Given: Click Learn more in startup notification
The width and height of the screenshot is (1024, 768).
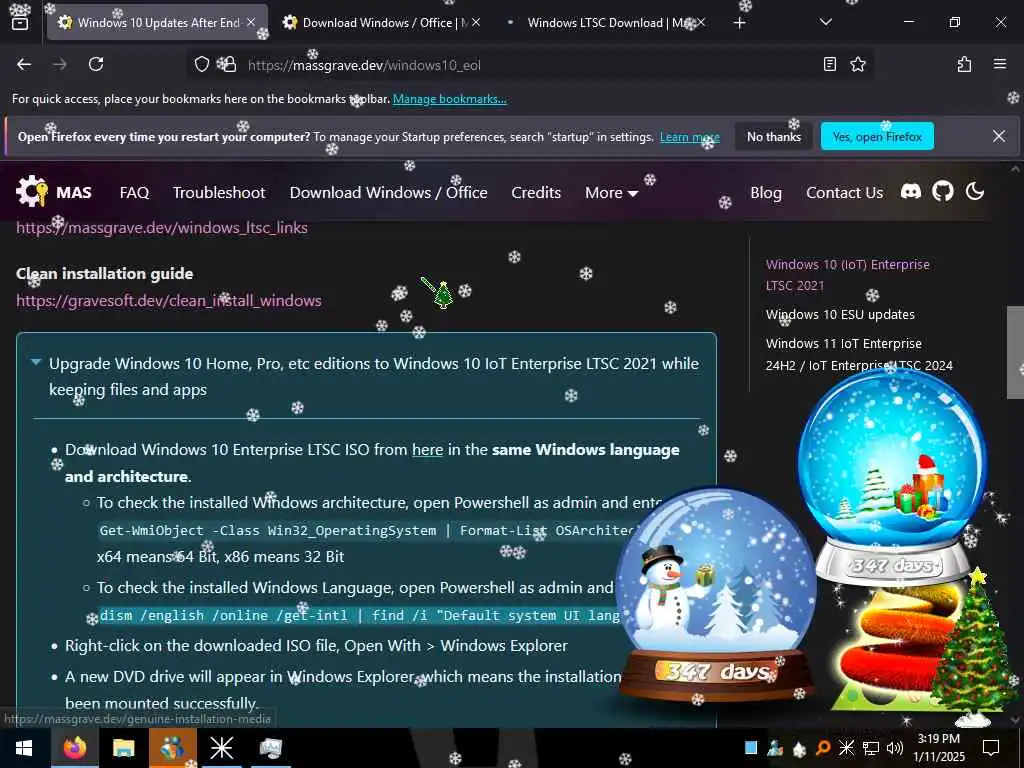Looking at the screenshot, I should [x=690, y=137].
